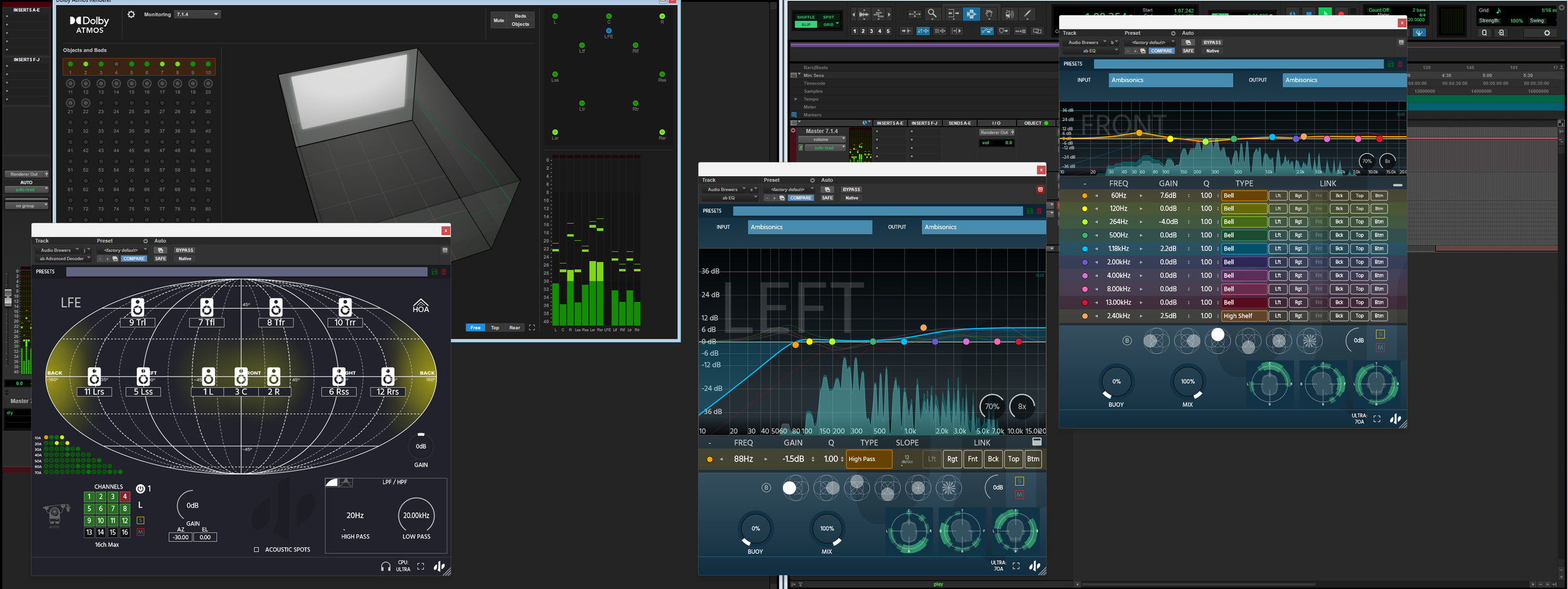Copy settings icon next to COMPARE in LEFT EQ
The height and width of the screenshot is (589, 1568).
pyautogui.click(x=781, y=198)
